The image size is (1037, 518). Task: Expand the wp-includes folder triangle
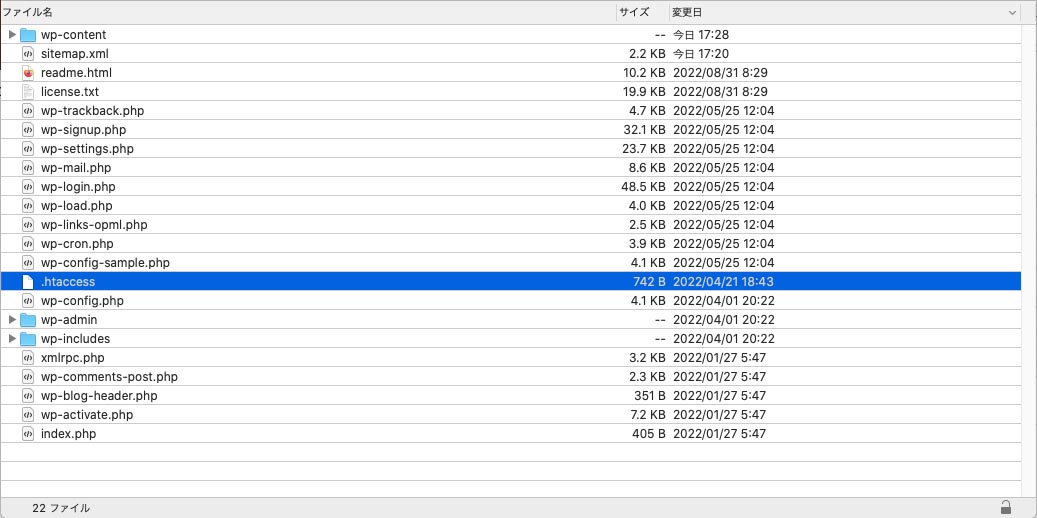pyautogui.click(x=12, y=339)
